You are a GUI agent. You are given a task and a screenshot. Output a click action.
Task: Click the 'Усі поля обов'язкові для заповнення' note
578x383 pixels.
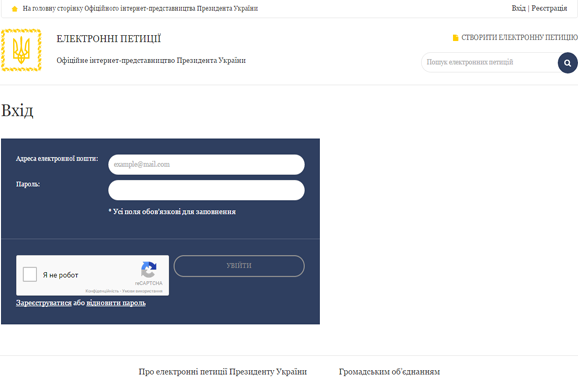[172, 212]
